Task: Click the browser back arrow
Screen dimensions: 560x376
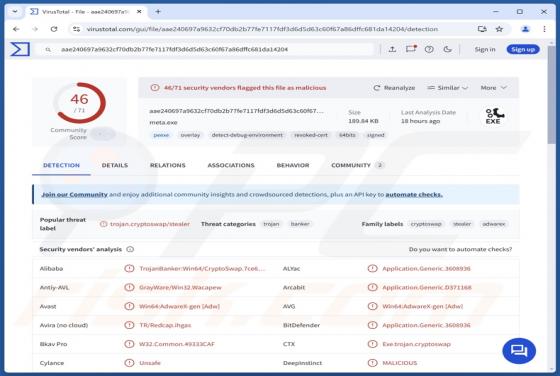Action: pyautogui.click(x=16, y=29)
